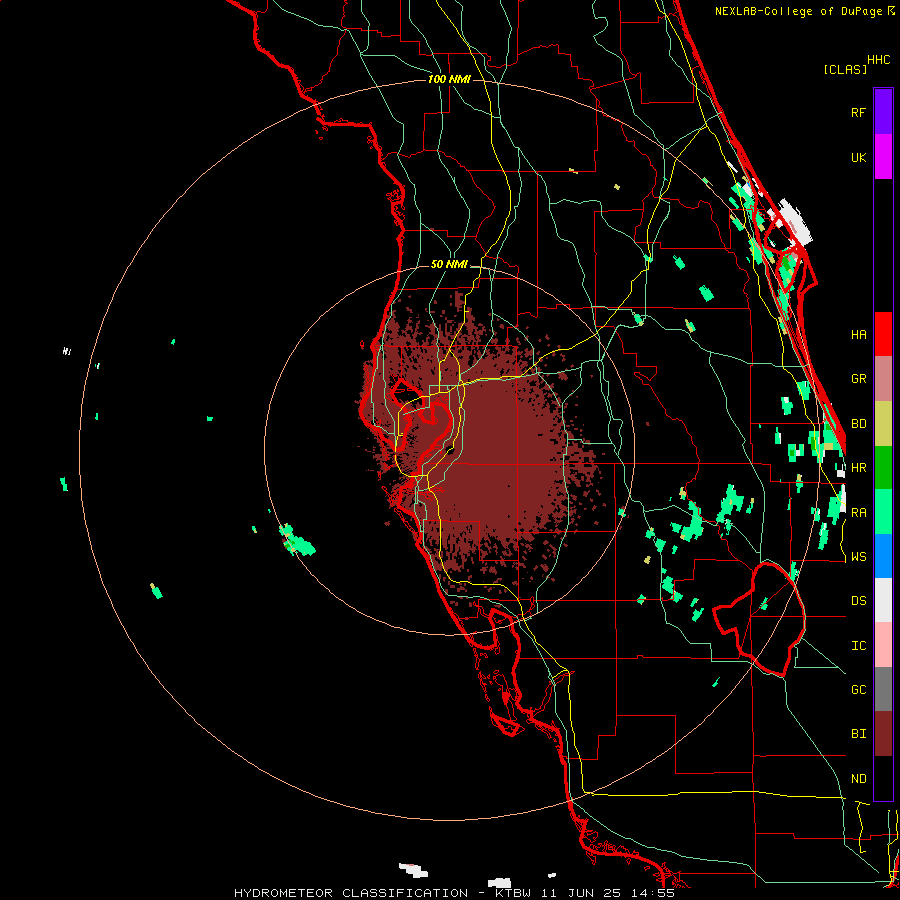Click the BI legend label
Image resolution: width=900 pixels, height=900 pixels.
pos(859,734)
